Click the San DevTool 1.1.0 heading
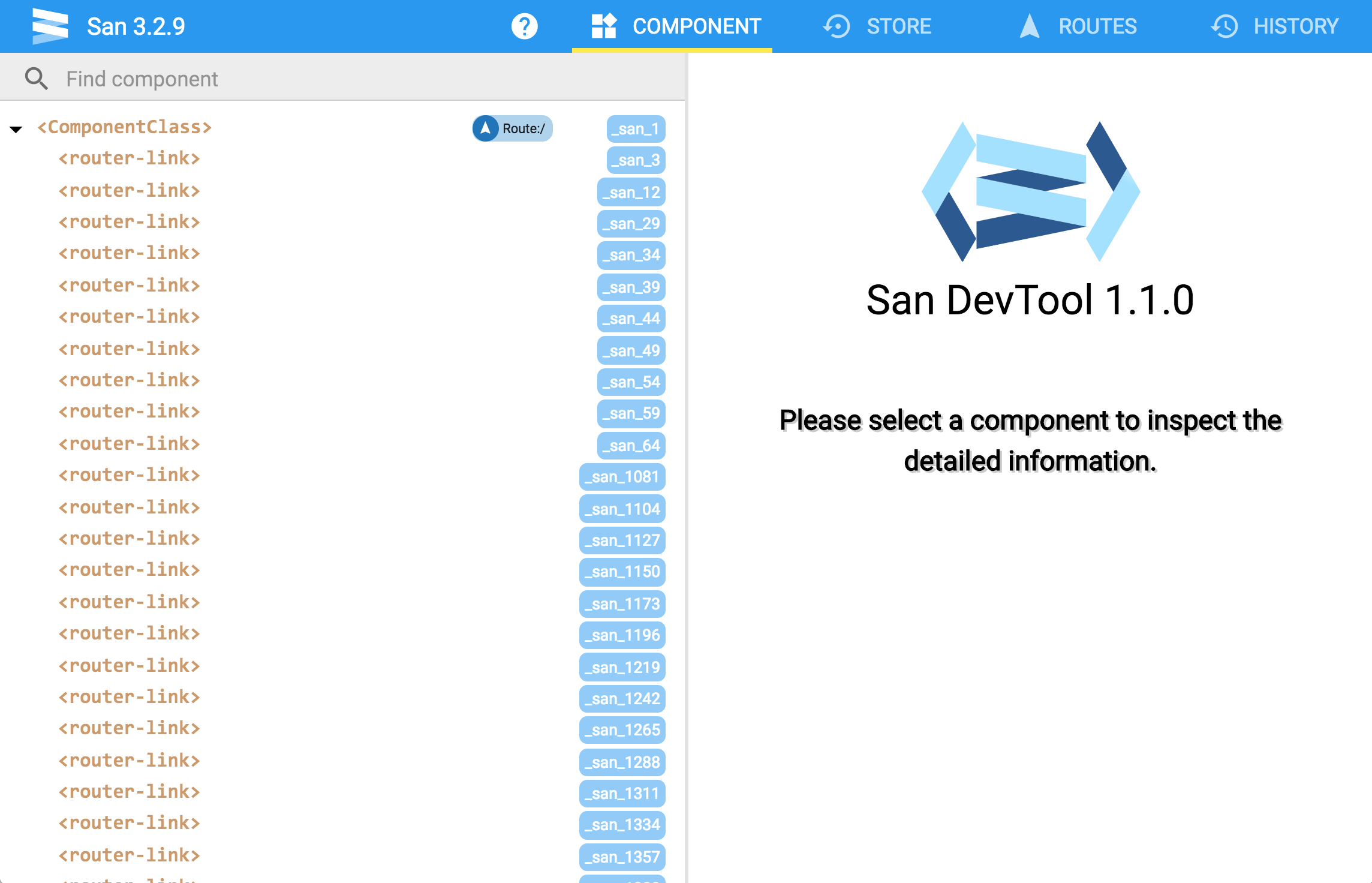This screenshot has width=1372, height=883. [x=1030, y=300]
